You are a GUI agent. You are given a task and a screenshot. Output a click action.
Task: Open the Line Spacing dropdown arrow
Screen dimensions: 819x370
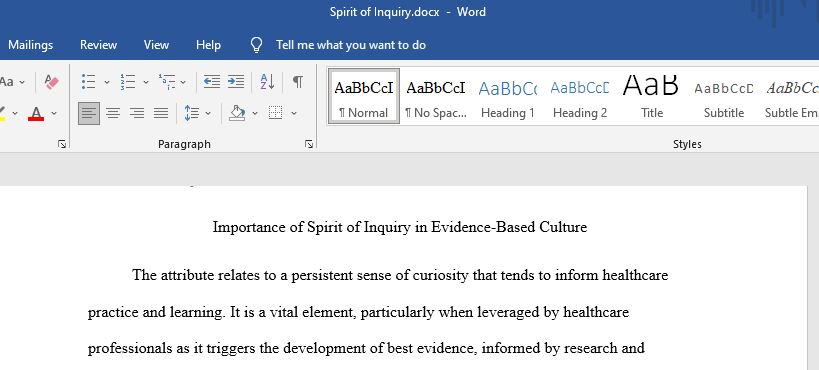[208, 113]
